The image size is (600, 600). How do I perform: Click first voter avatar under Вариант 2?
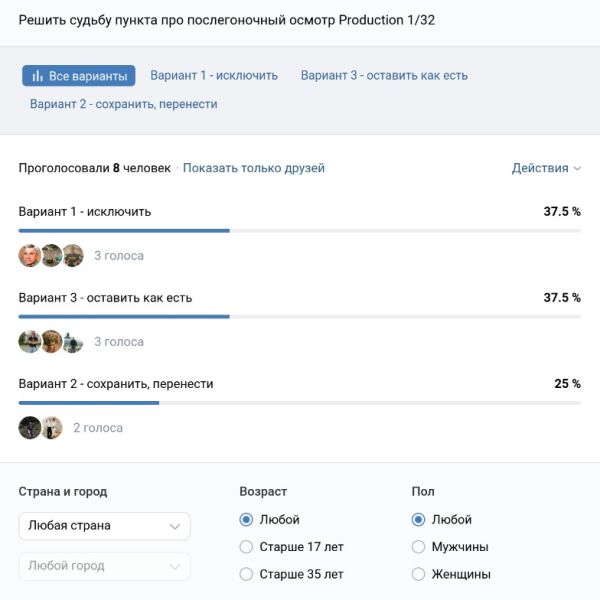pyautogui.click(x=30, y=427)
